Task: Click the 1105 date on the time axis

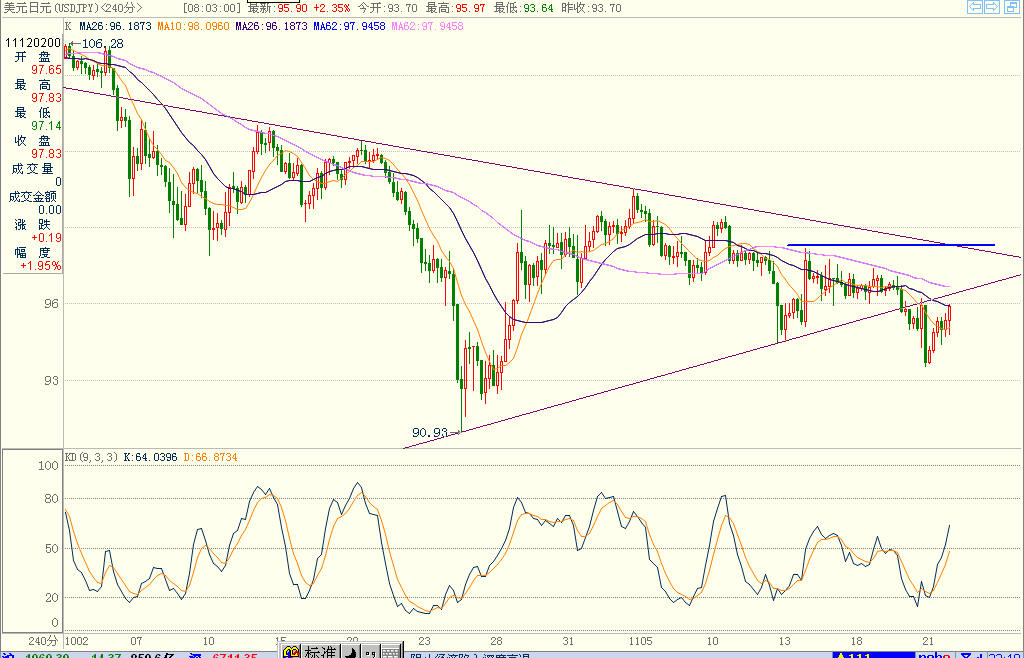Action: point(640,640)
